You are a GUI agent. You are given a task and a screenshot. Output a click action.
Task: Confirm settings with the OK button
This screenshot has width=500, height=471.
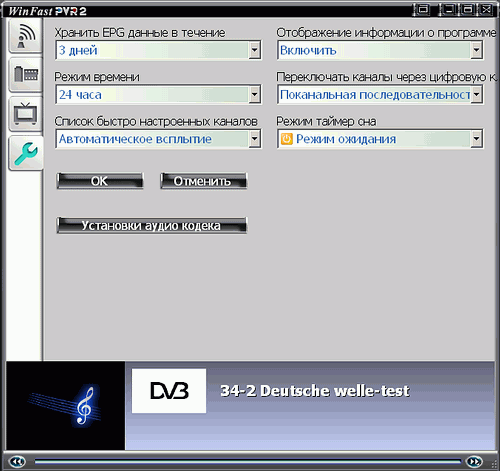pos(100,181)
